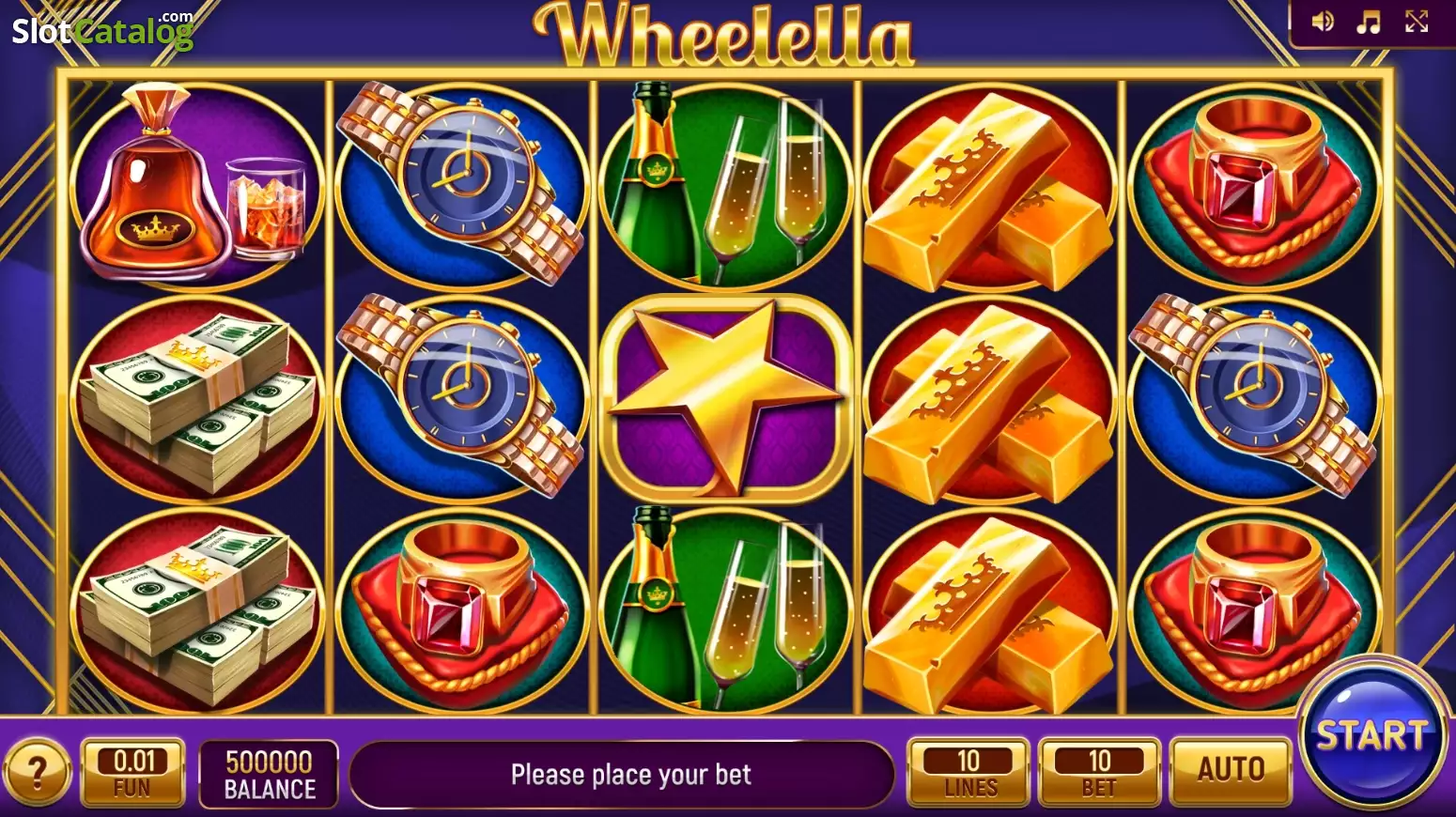Click the wristwatch symbol in reel five
This screenshot has width=1456, height=817.
[1254, 398]
